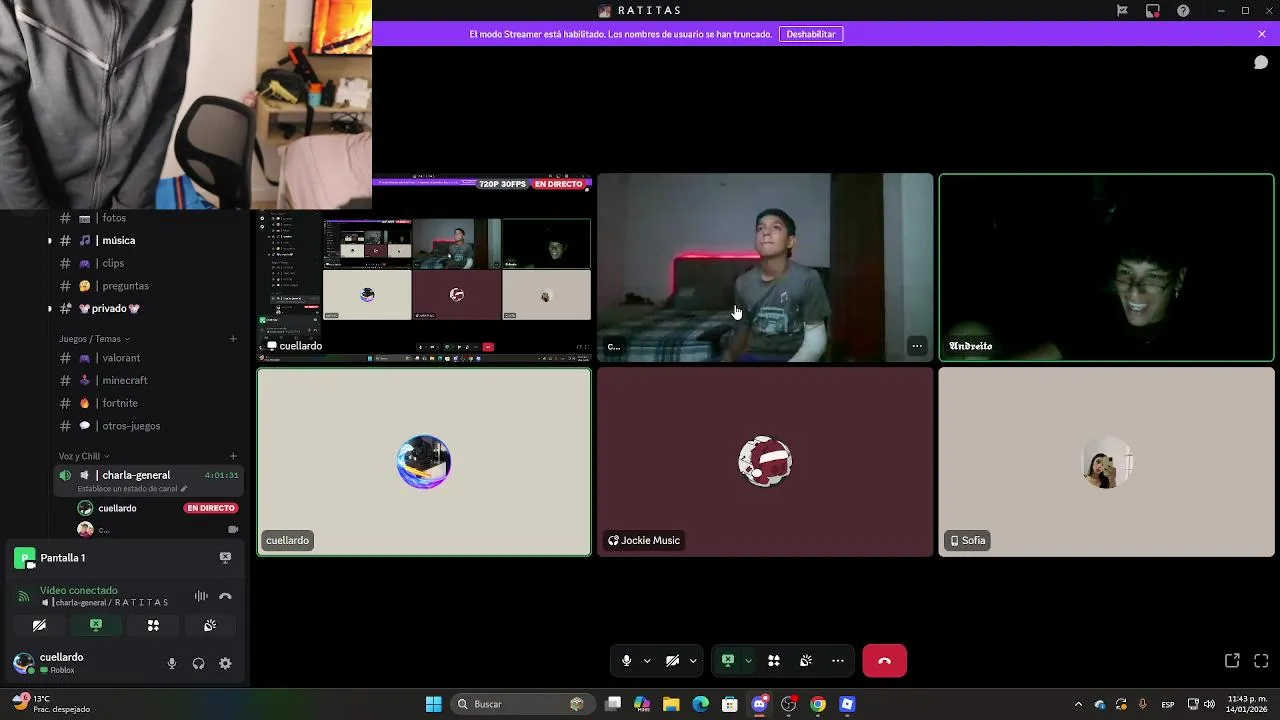1280x720 pixels.
Task: Open microphone options arrow in call bar
Action: tap(647, 661)
